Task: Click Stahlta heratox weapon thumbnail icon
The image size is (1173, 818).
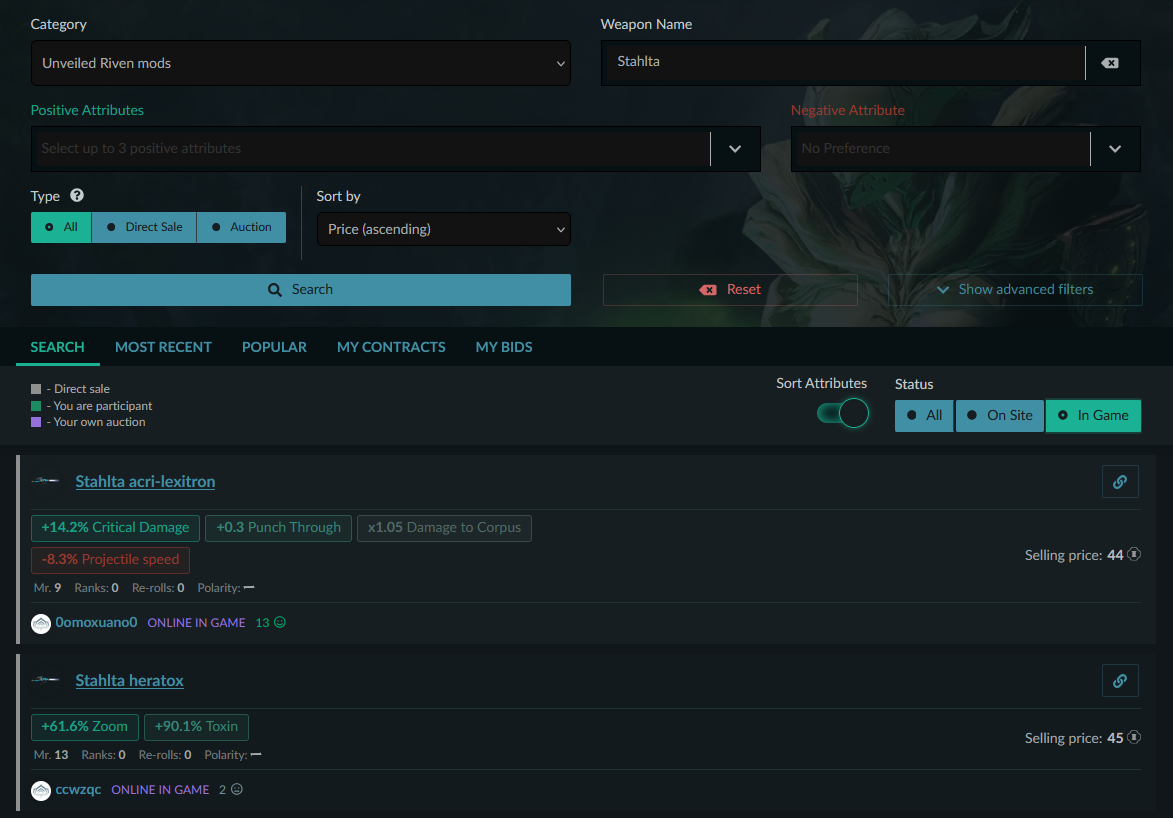Action: (x=45, y=680)
